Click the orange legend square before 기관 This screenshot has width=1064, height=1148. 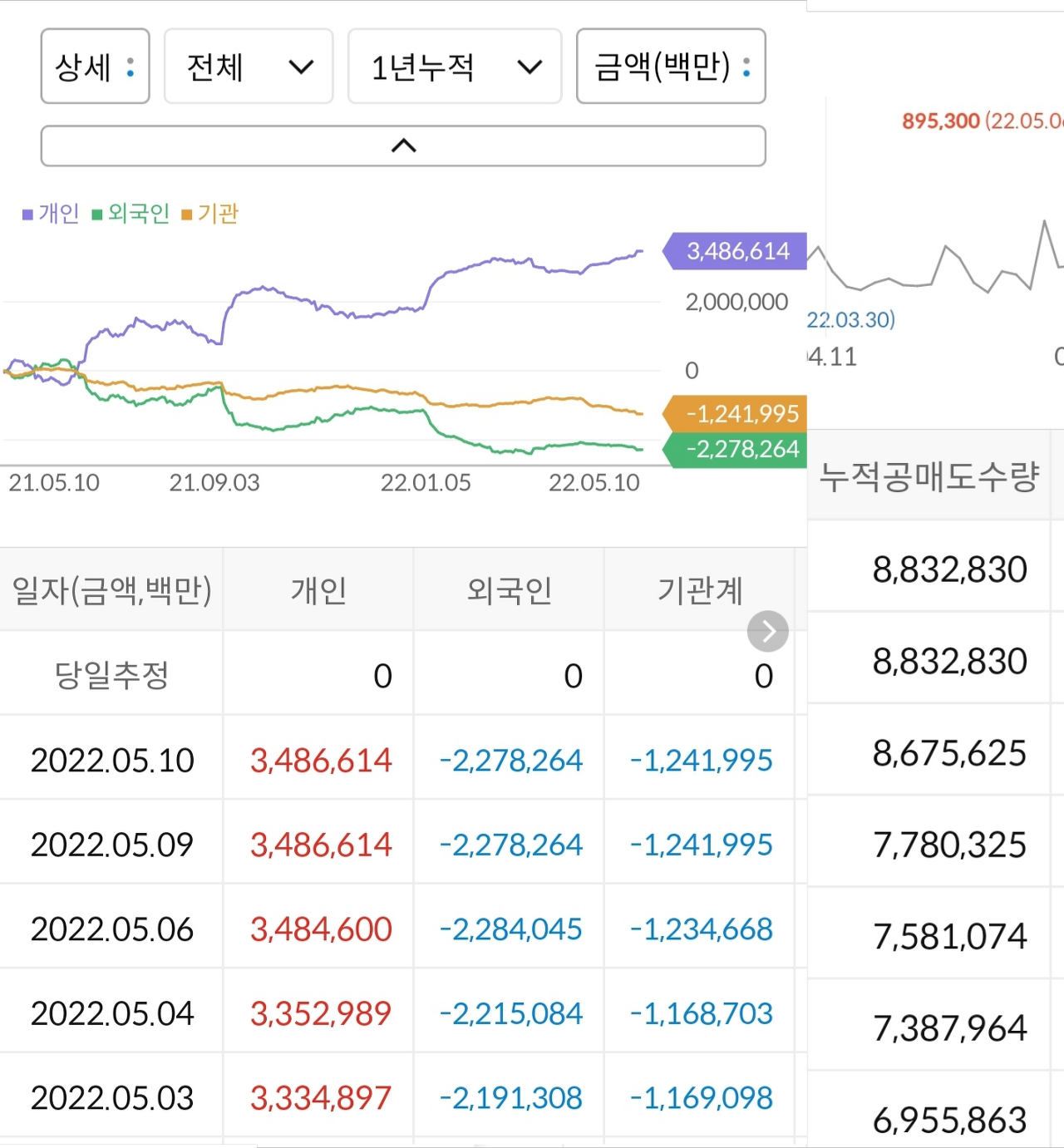pyautogui.click(x=188, y=213)
